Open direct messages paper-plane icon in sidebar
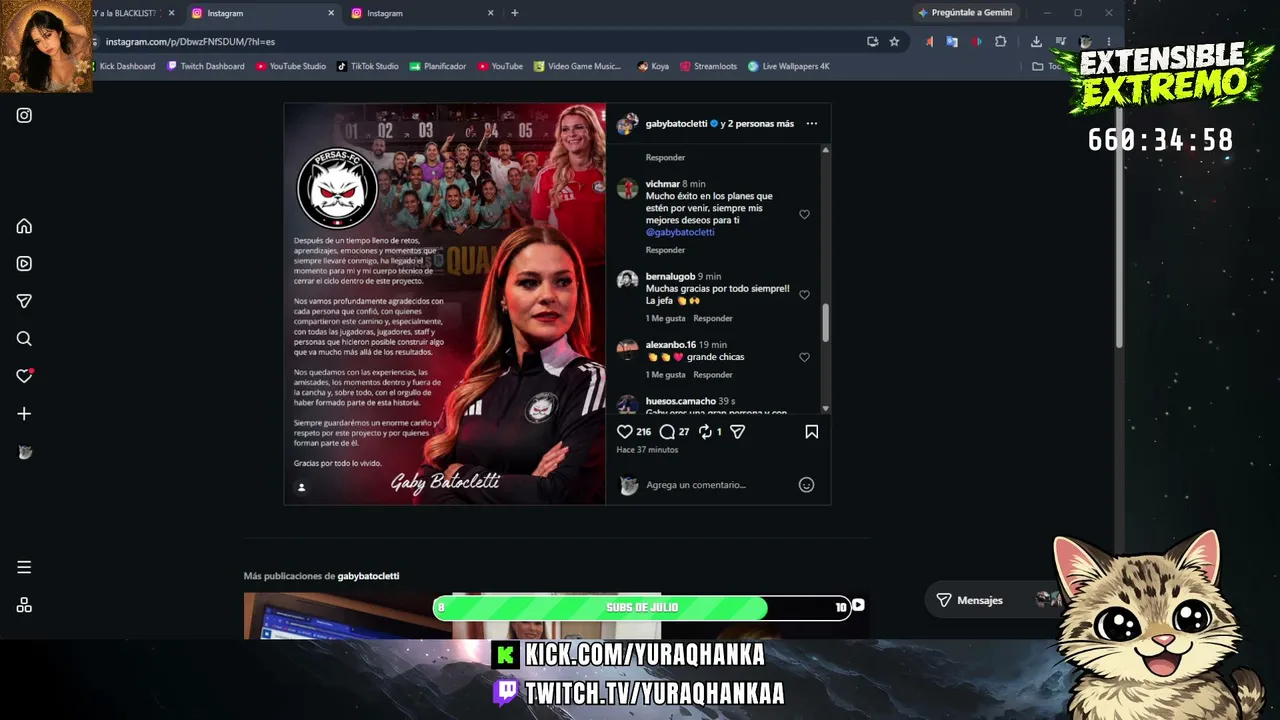Viewport: 1280px width, 720px height. coord(24,301)
